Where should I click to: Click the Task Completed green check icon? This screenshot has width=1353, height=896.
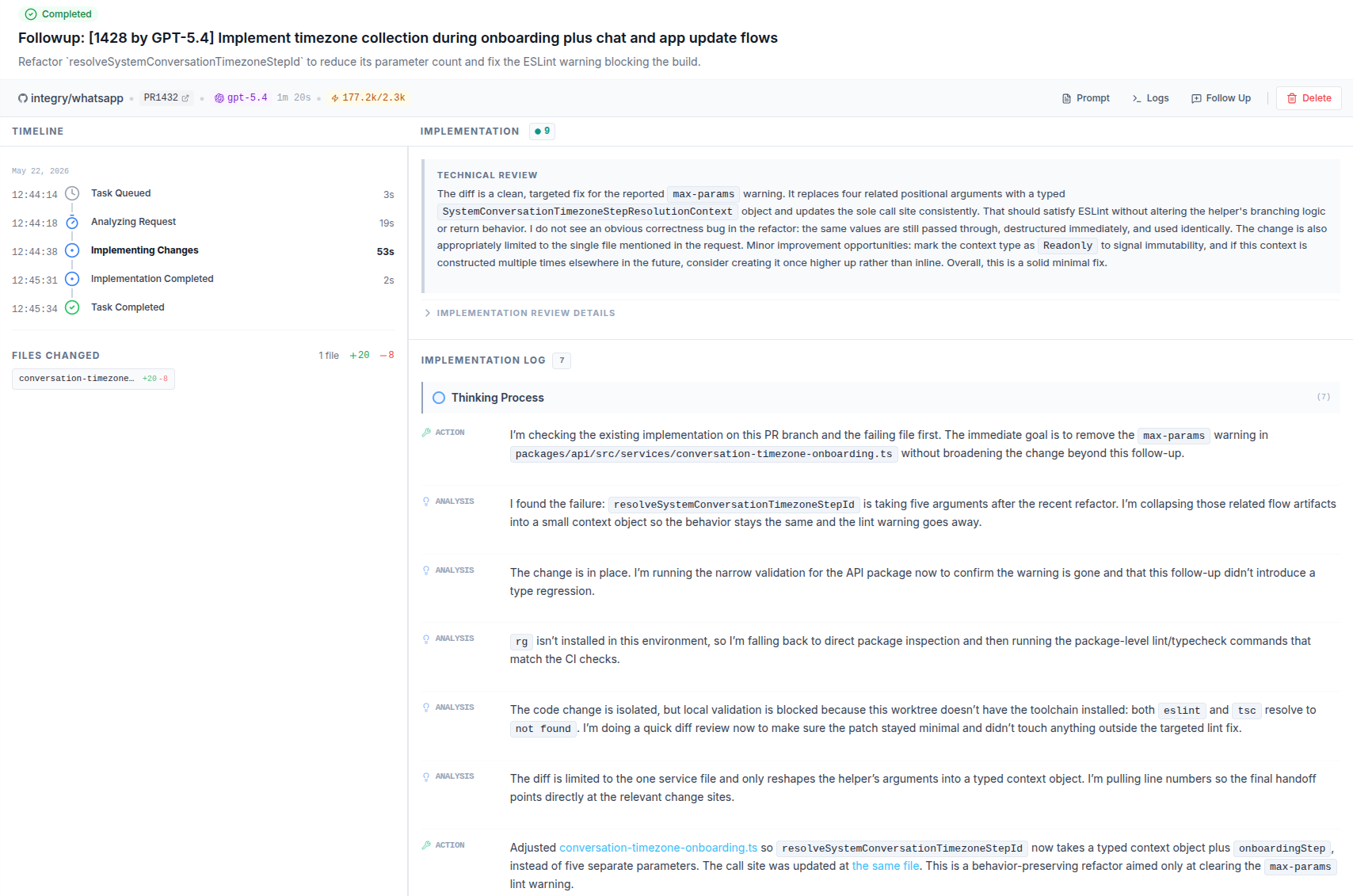pyautogui.click(x=72, y=307)
